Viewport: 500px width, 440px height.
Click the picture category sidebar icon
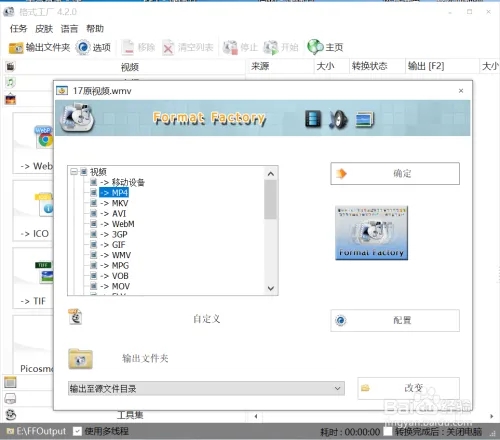[x=10, y=99]
